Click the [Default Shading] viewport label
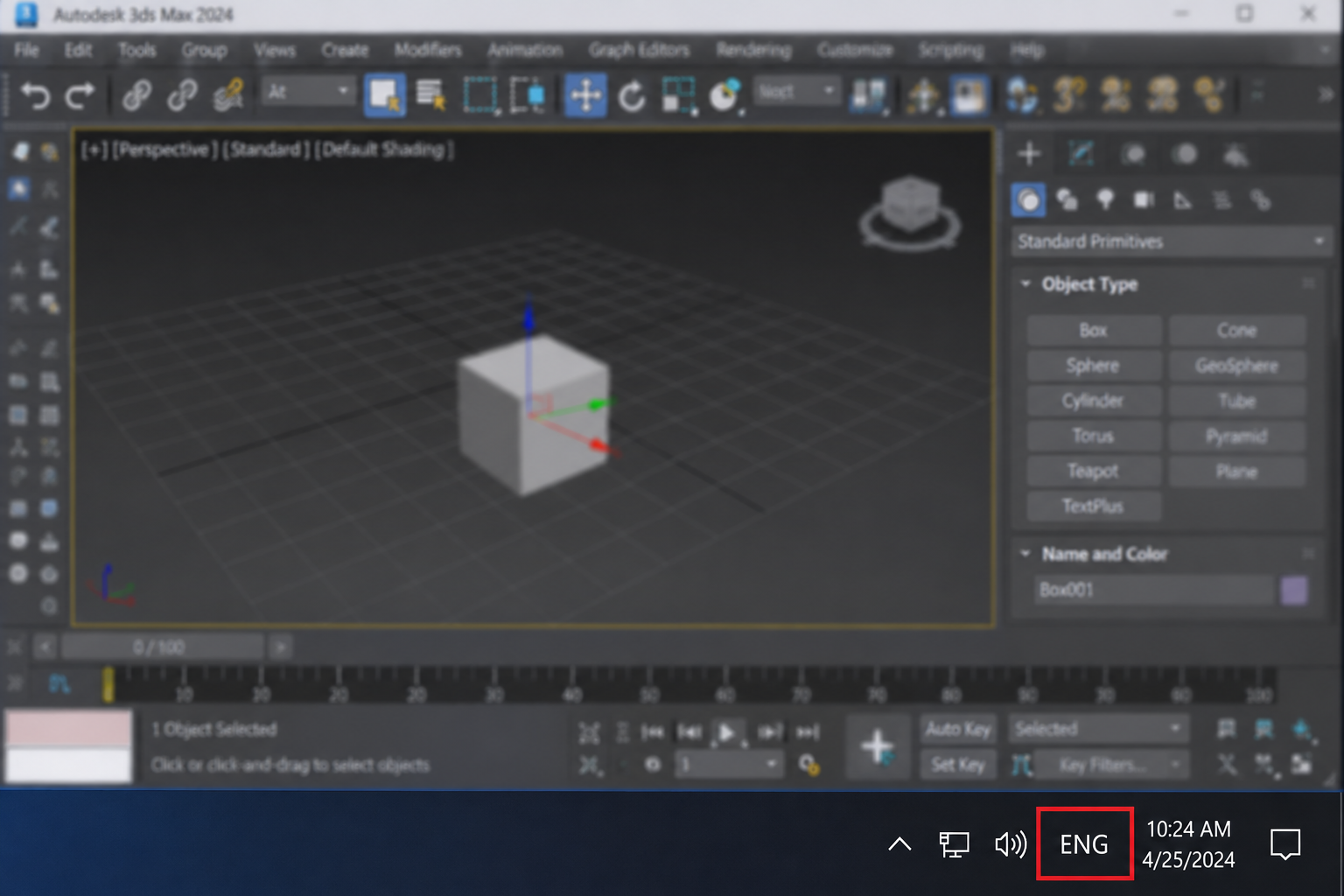This screenshot has width=1344, height=896. point(384,150)
